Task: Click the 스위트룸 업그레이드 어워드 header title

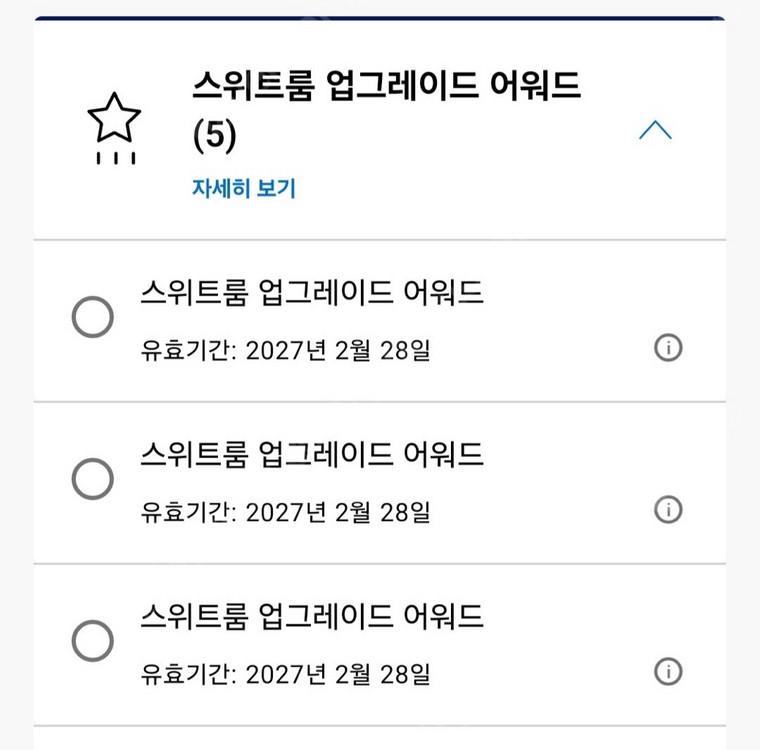Action: (387, 87)
